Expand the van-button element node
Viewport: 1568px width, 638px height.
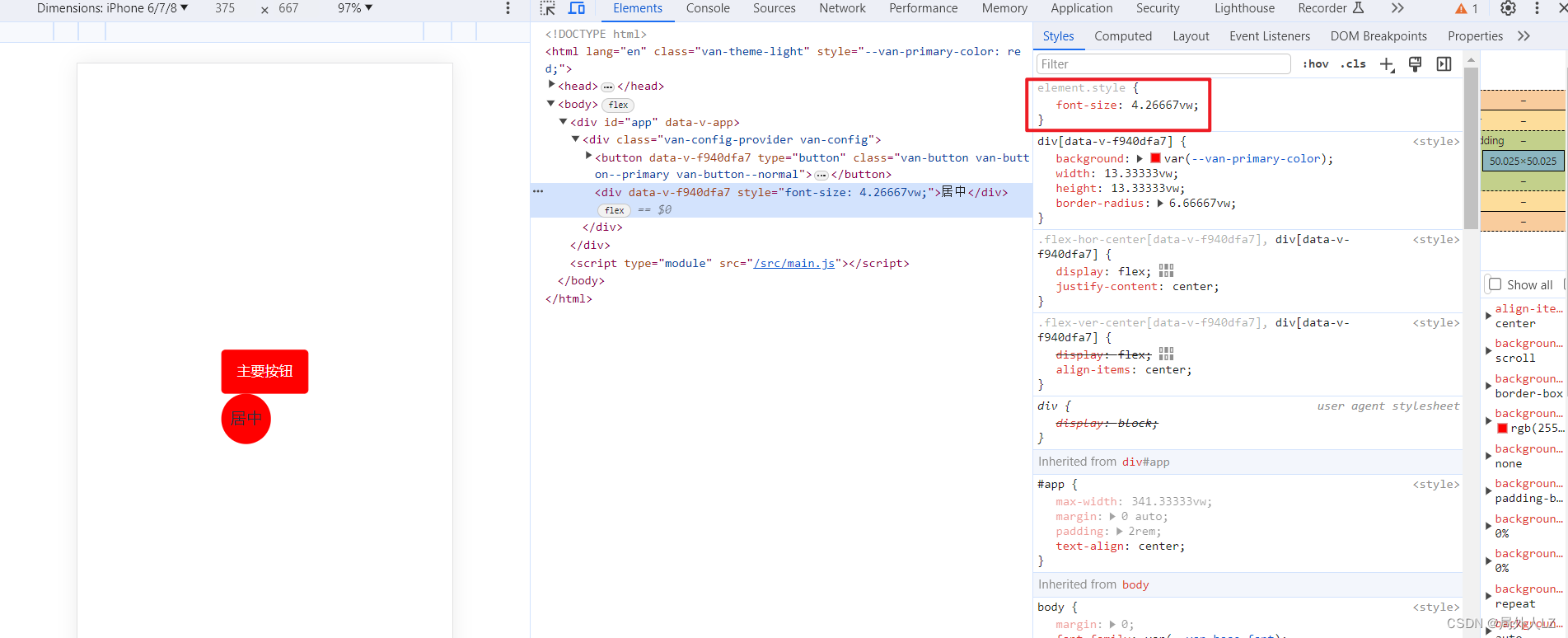(588, 156)
